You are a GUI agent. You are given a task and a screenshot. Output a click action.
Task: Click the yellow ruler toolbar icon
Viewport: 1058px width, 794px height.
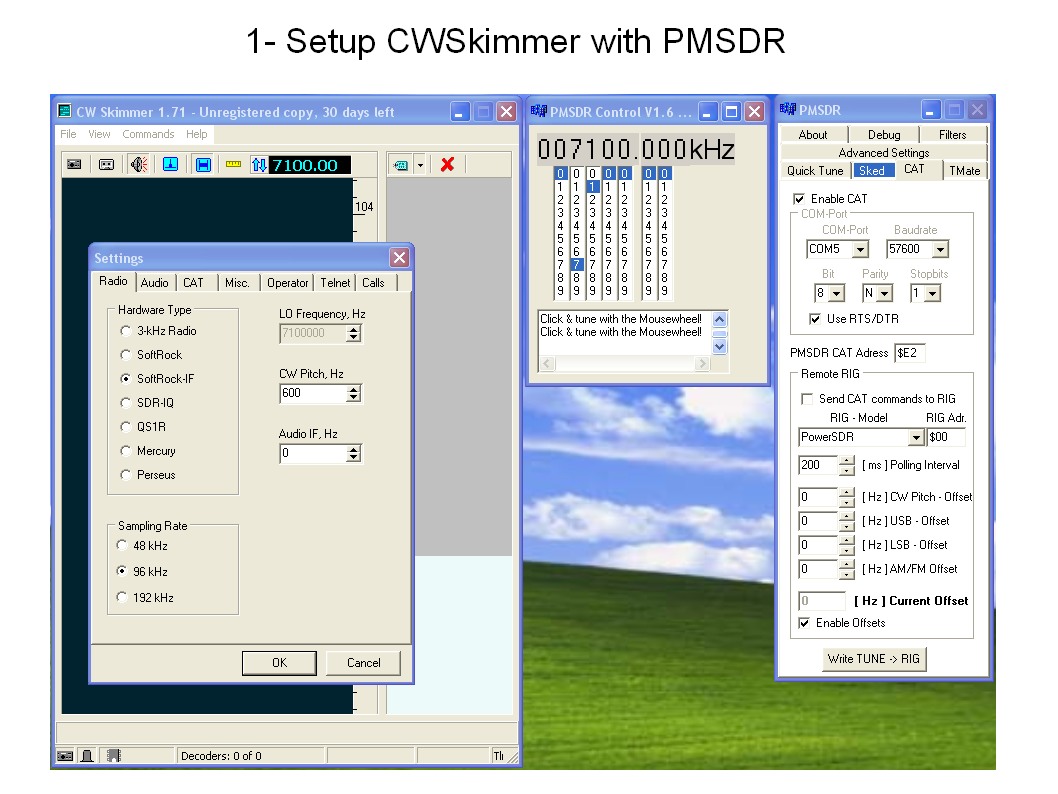tap(233, 165)
